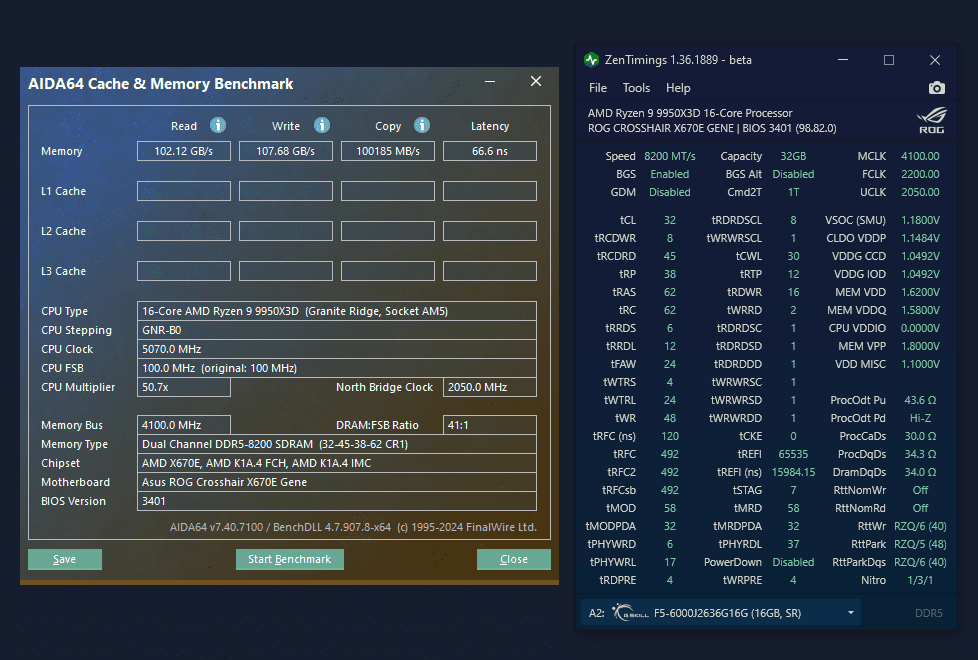978x660 pixels.
Task: Expand the A2 memory module dropdown arrow
Action: point(851,613)
